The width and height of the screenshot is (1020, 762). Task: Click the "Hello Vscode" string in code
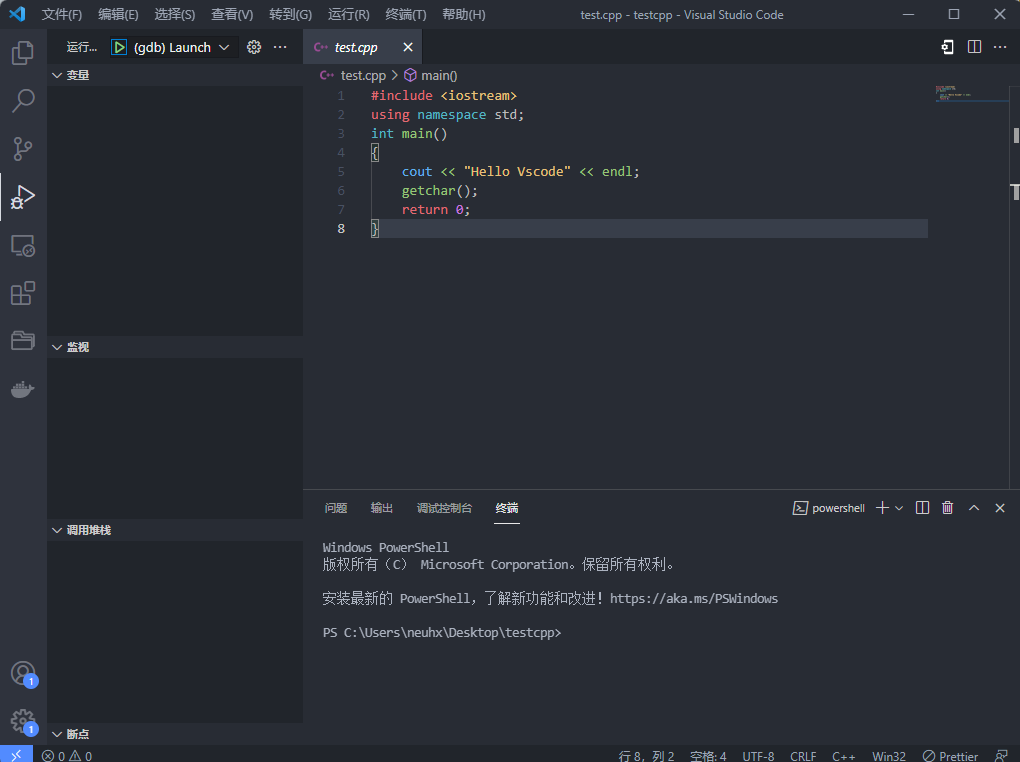(x=517, y=172)
